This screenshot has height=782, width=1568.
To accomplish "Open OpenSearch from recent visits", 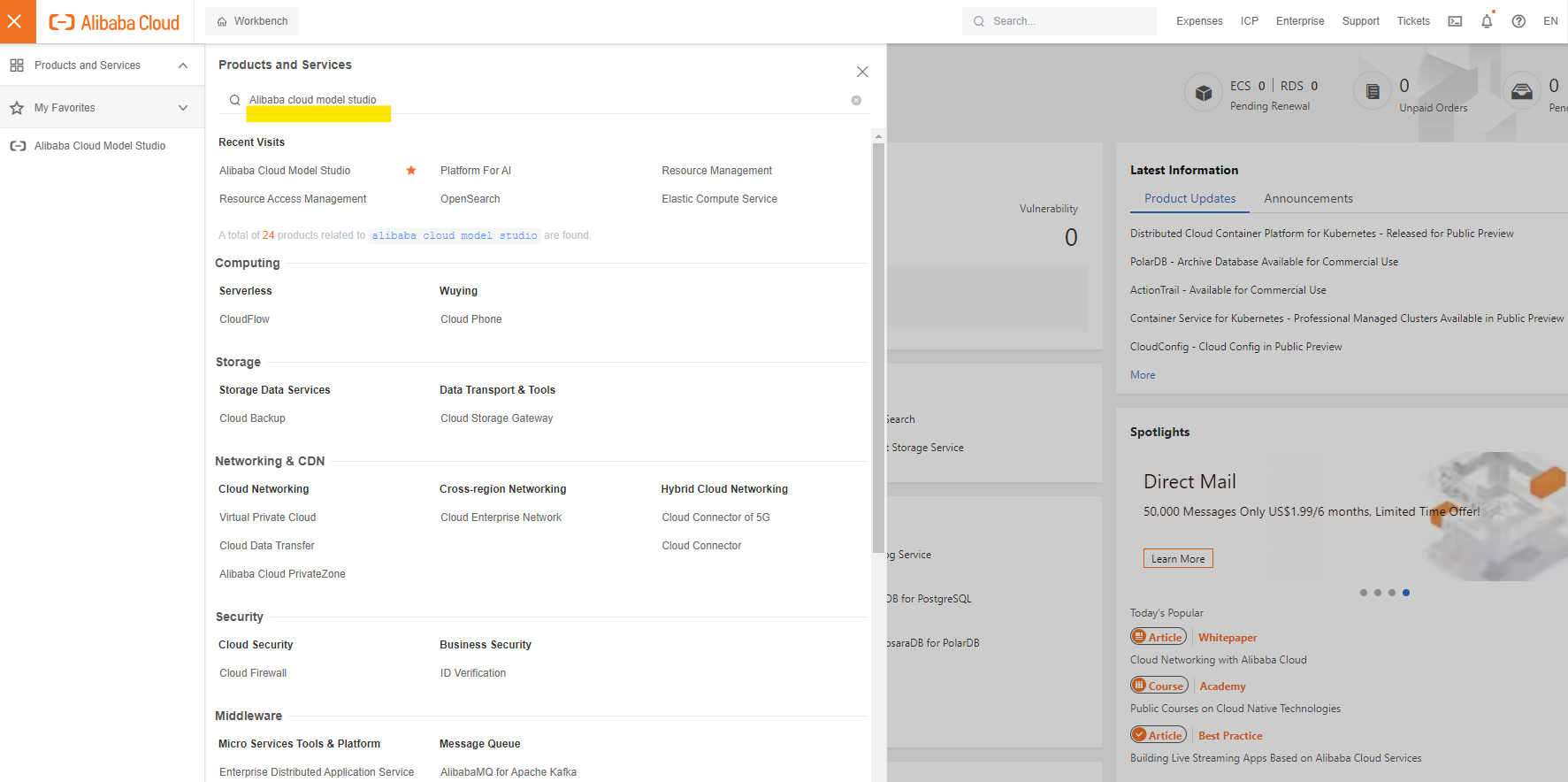I will click(470, 199).
